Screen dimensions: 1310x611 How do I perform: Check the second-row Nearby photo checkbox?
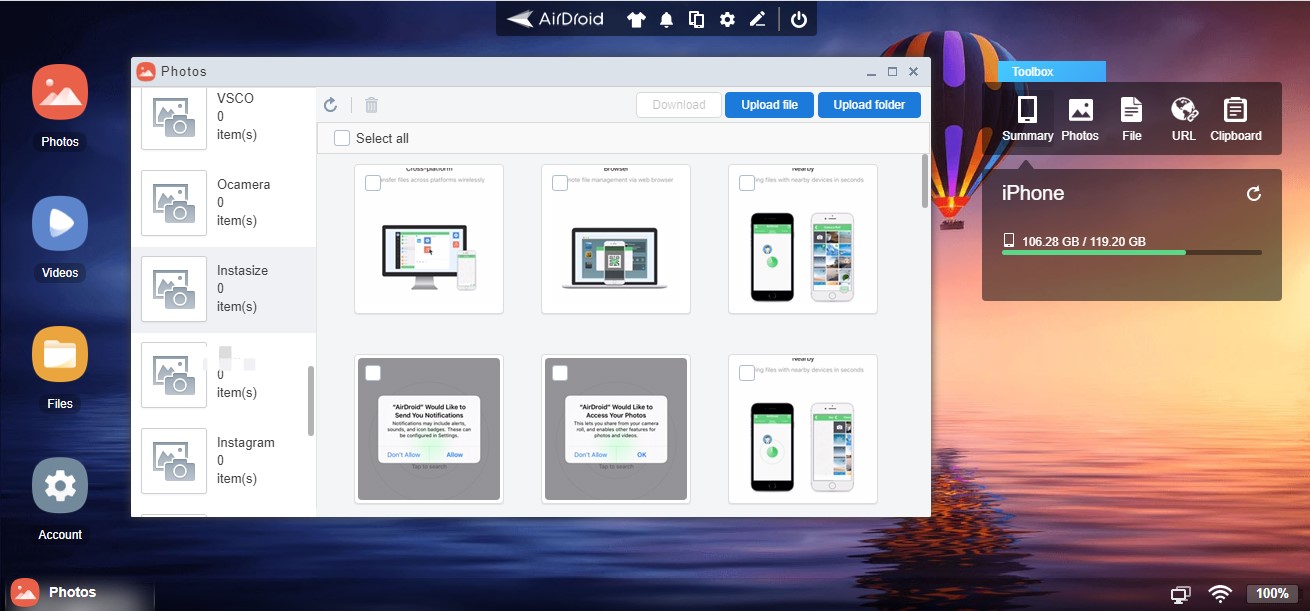747,373
